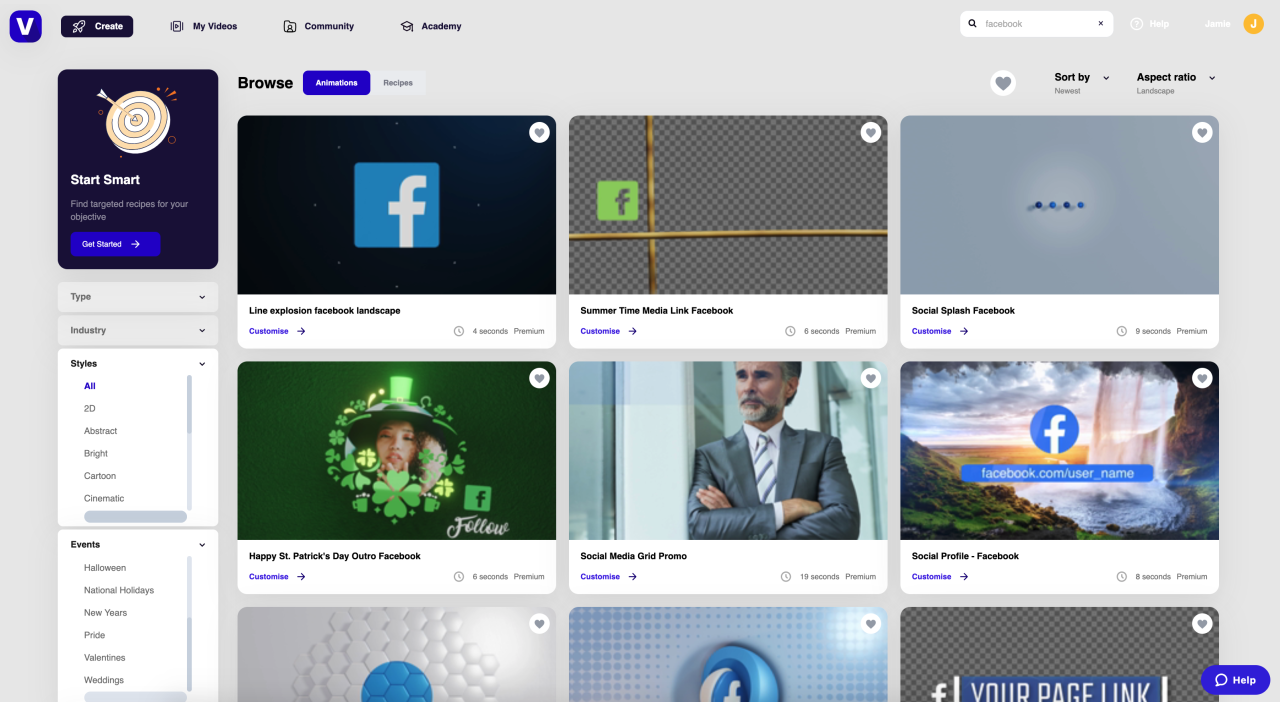Viewport: 1280px width, 702px height.
Task: Open Jamie's account avatar menu
Action: coord(1253,23)
